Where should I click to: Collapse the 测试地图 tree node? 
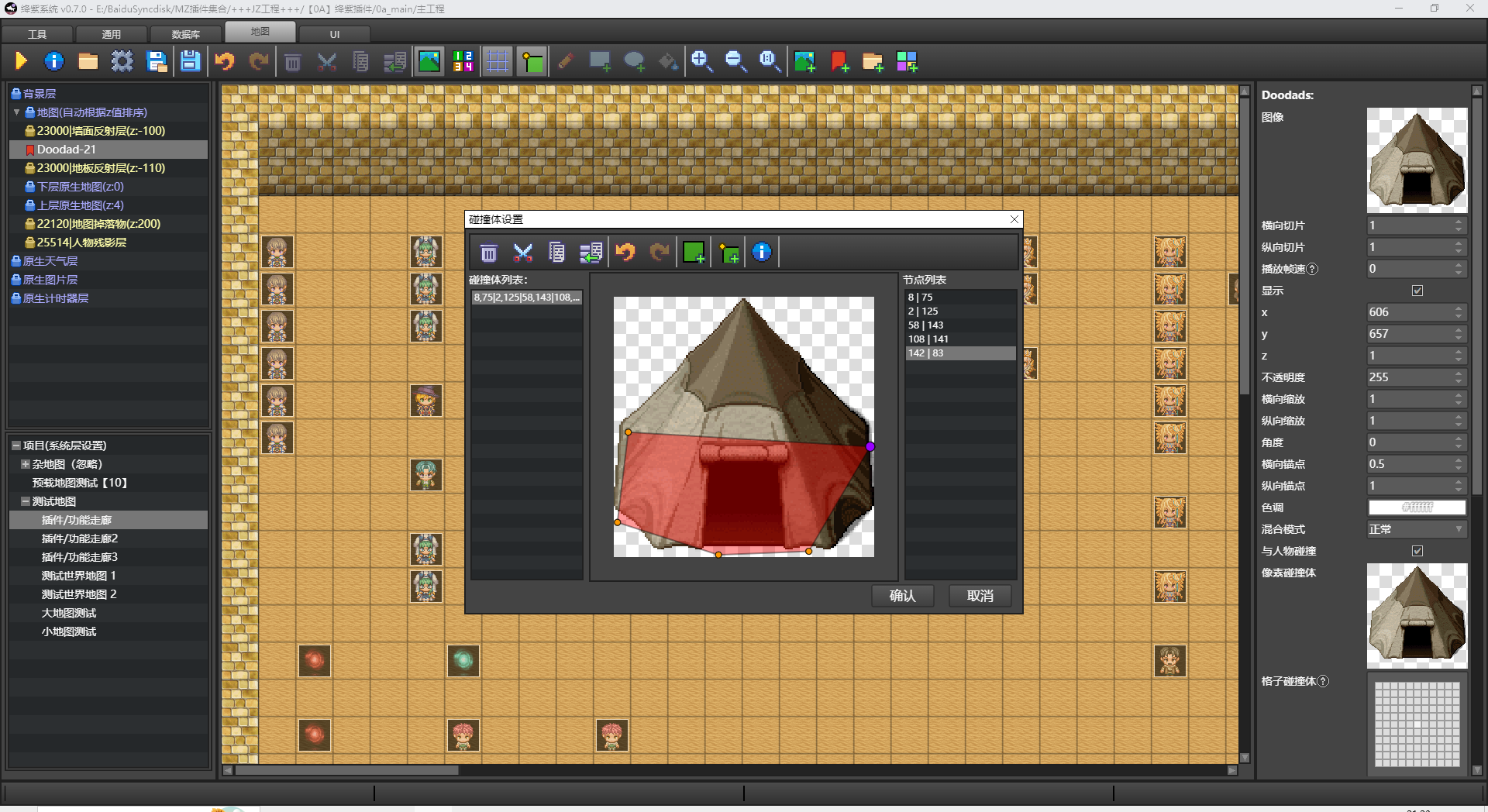25,501
